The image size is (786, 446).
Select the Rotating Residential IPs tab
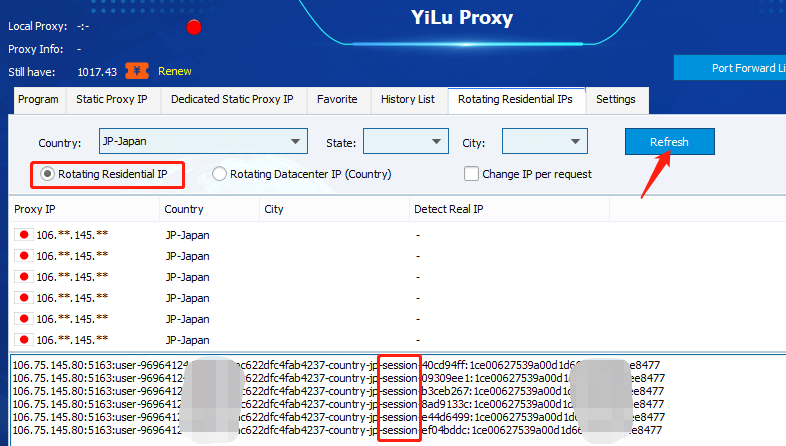pos(515,99)
